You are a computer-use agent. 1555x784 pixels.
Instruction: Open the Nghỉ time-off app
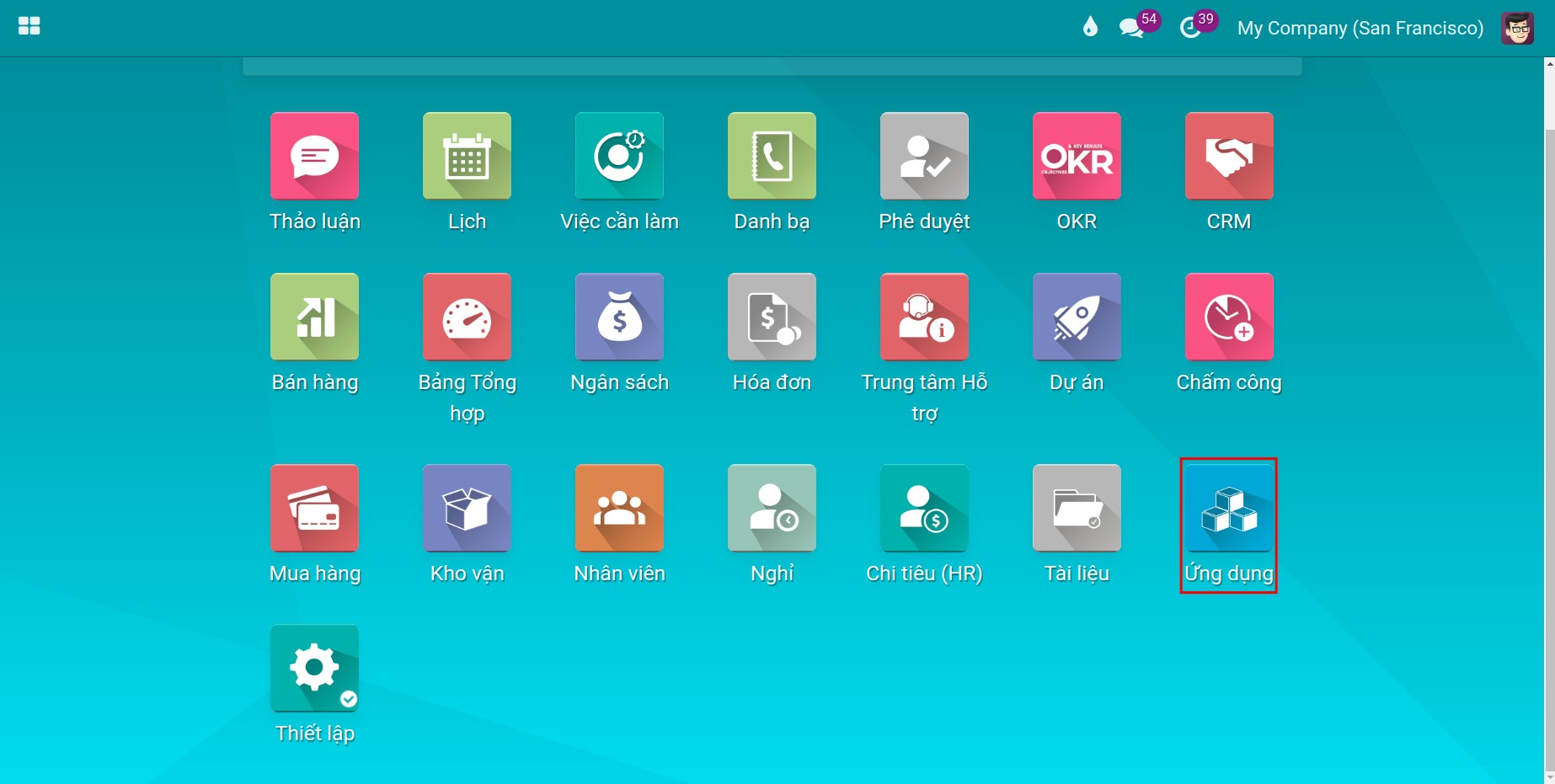(x=772, y=509)
